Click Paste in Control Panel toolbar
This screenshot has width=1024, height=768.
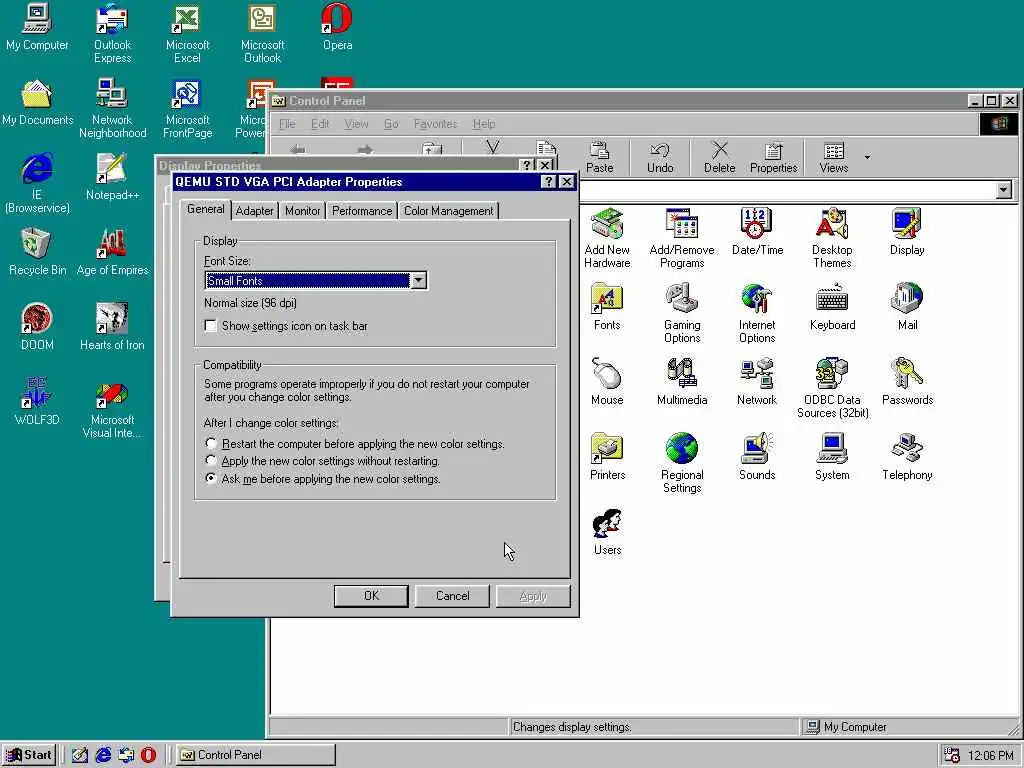pos(599,157)
